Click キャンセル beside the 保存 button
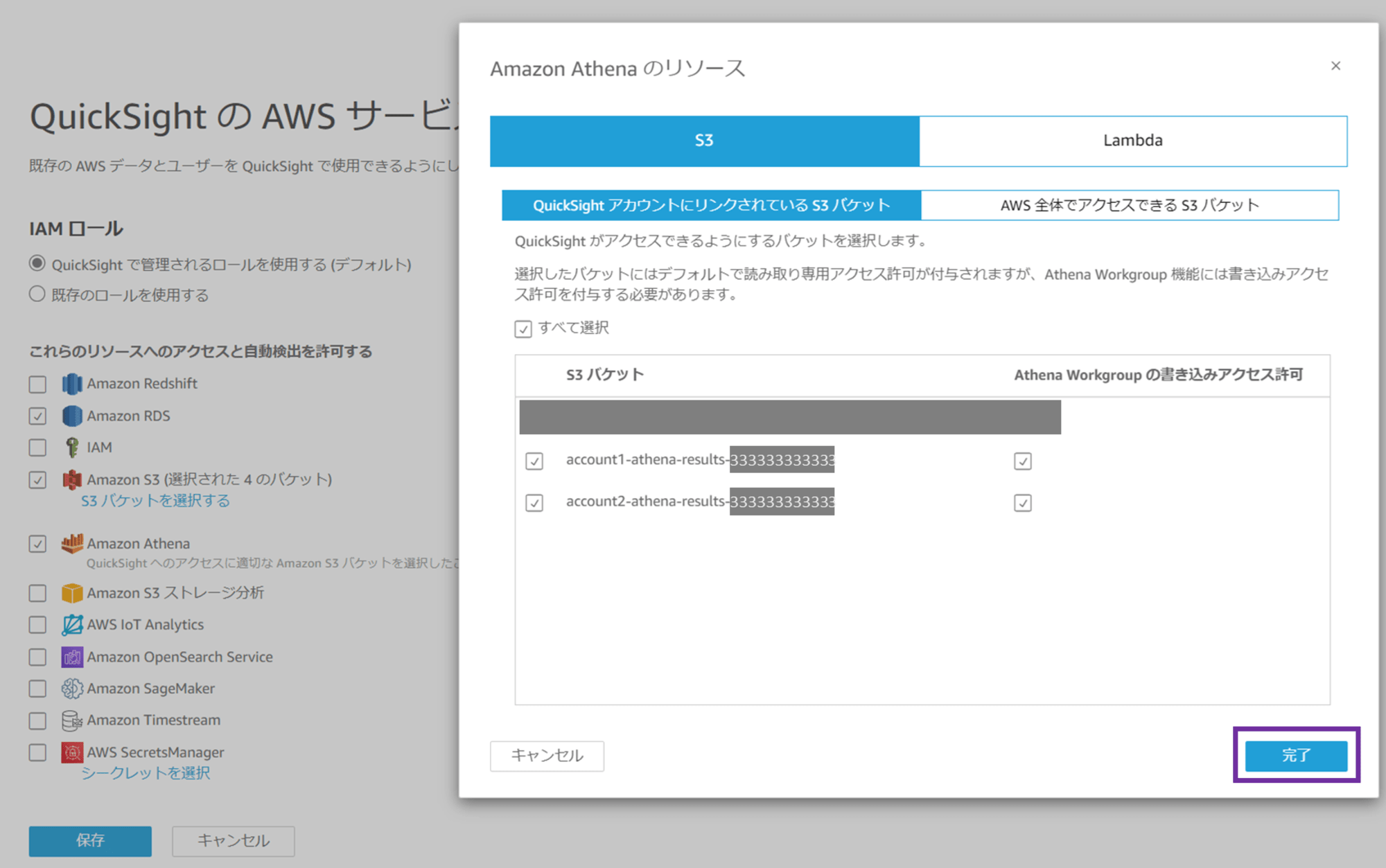 tap(234, 841)
